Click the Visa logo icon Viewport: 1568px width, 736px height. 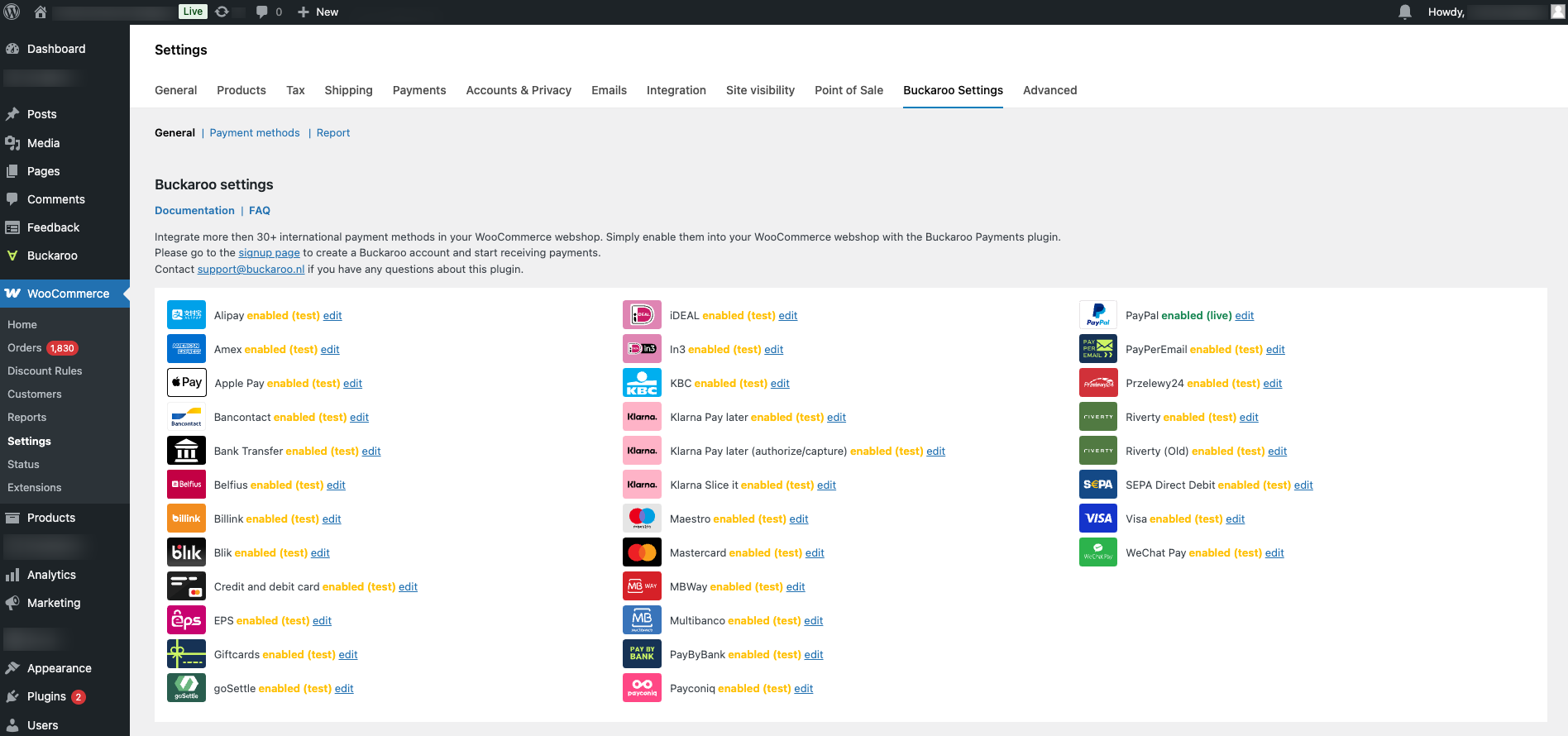click(x=1098, y=519)
